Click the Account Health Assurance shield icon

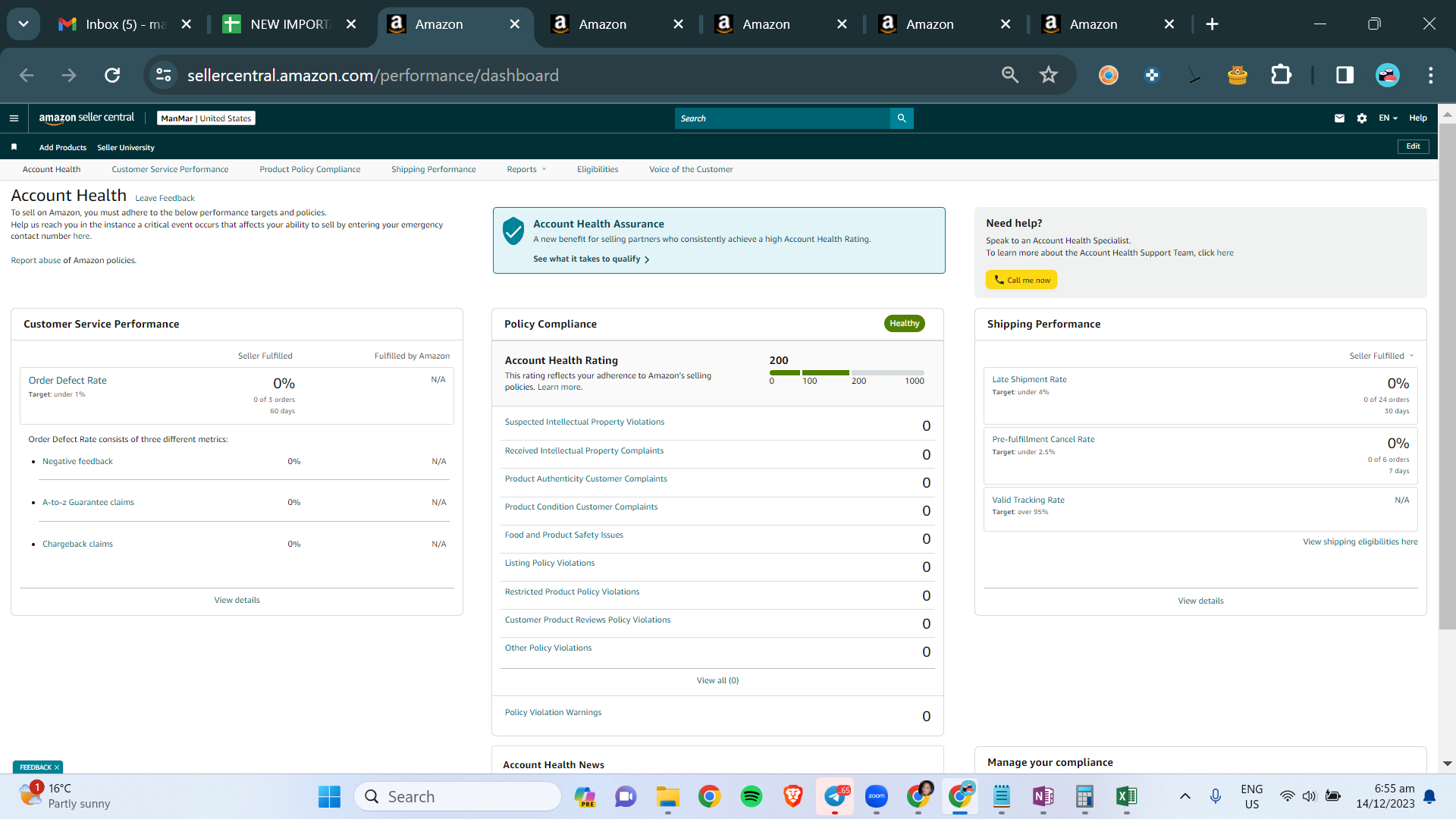click(513, 231)
